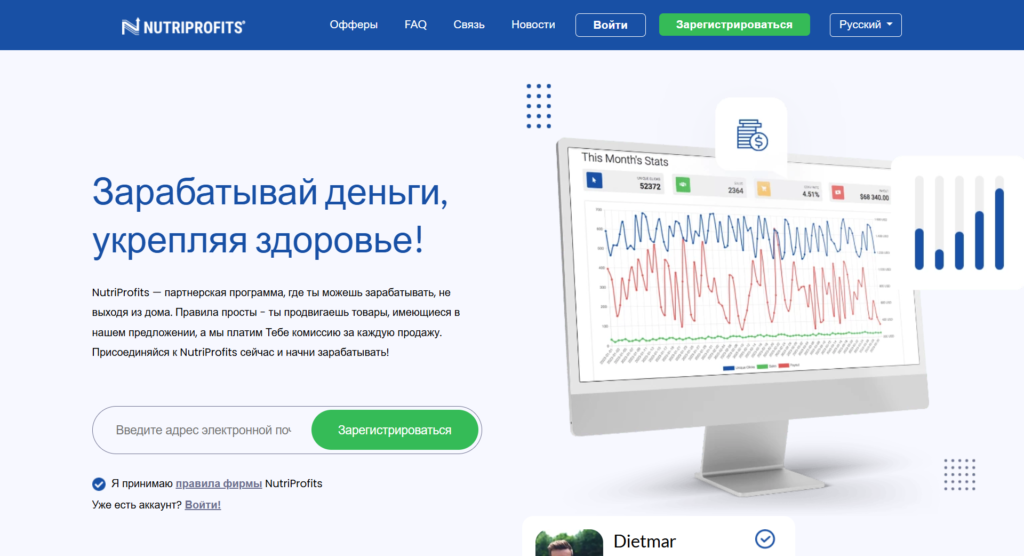Open the правила фирмы link
This screenshot has width=1024, height=556.
[219, 483]
